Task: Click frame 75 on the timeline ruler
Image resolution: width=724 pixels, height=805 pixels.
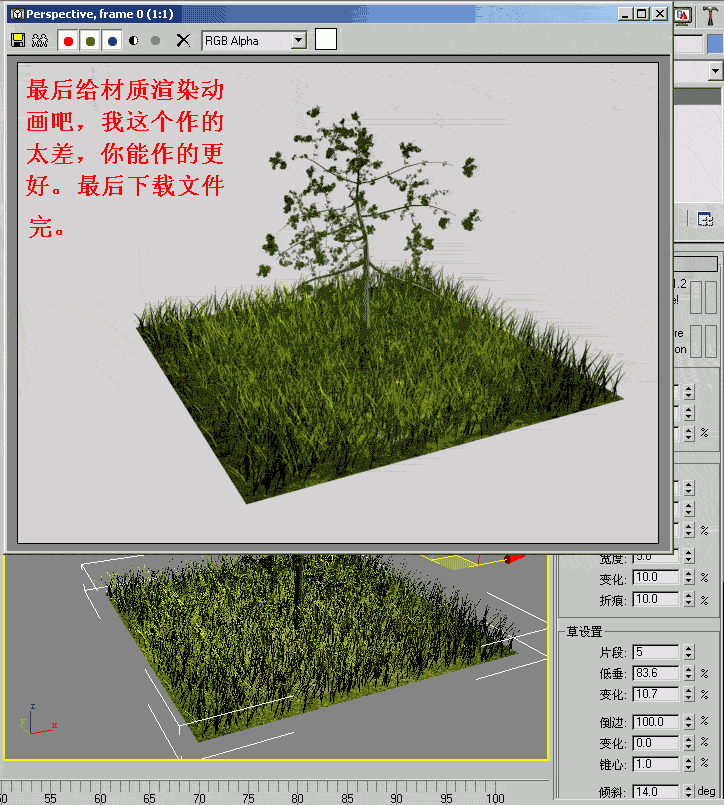Action: pyautogui.click(x=249, y=798)
